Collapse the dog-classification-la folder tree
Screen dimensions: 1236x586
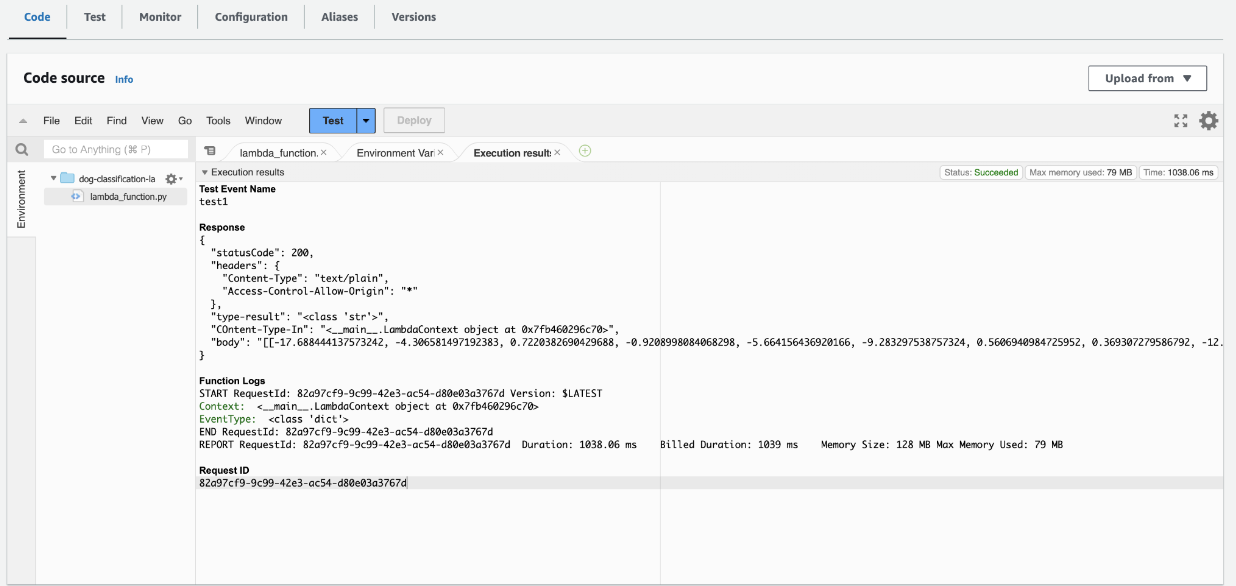click(53, 178)
